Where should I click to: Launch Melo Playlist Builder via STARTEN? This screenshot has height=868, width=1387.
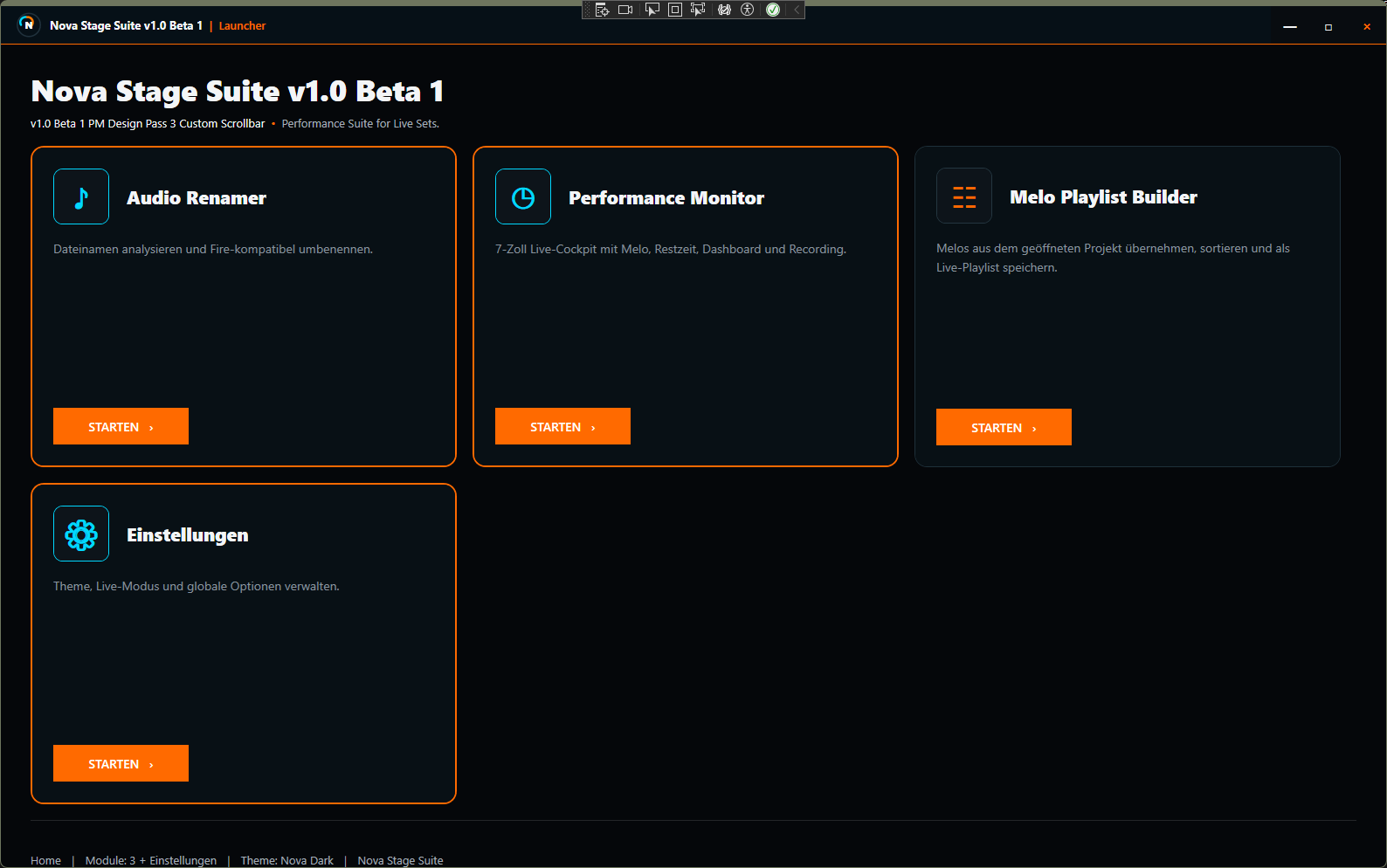pyautogui.click(x=1004, y=427)
